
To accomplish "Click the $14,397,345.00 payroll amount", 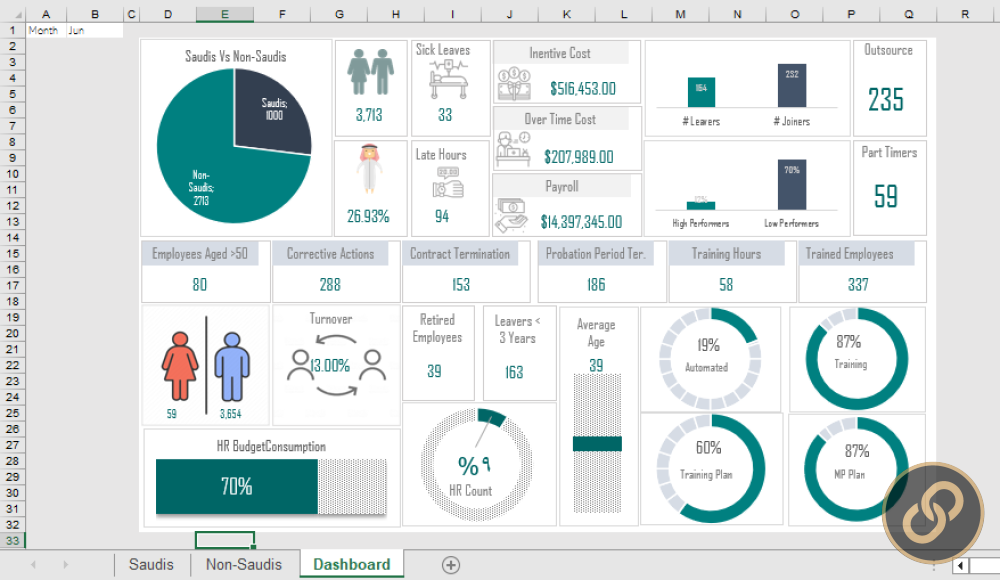I will (581, 221).
